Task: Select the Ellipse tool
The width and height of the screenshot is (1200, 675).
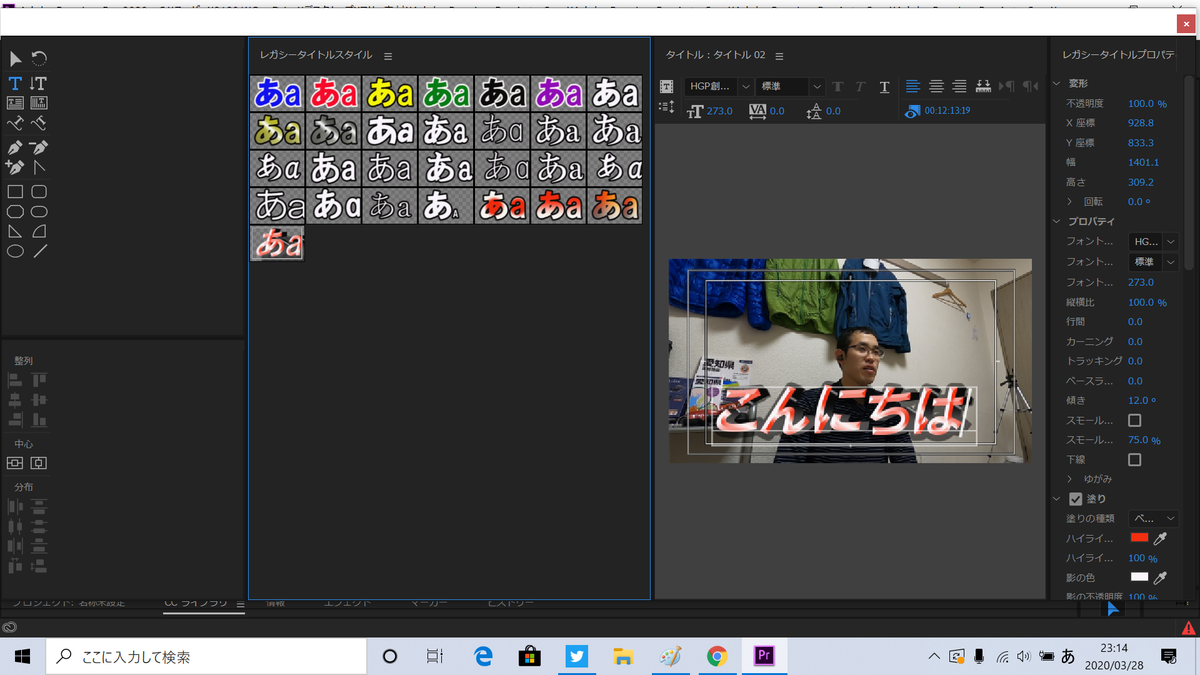Action: click(x=15, y=251)
